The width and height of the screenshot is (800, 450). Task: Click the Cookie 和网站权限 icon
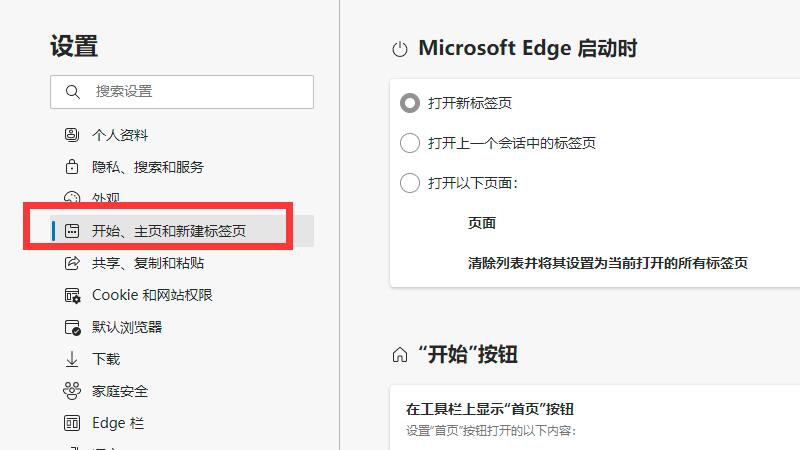[72, 295]
